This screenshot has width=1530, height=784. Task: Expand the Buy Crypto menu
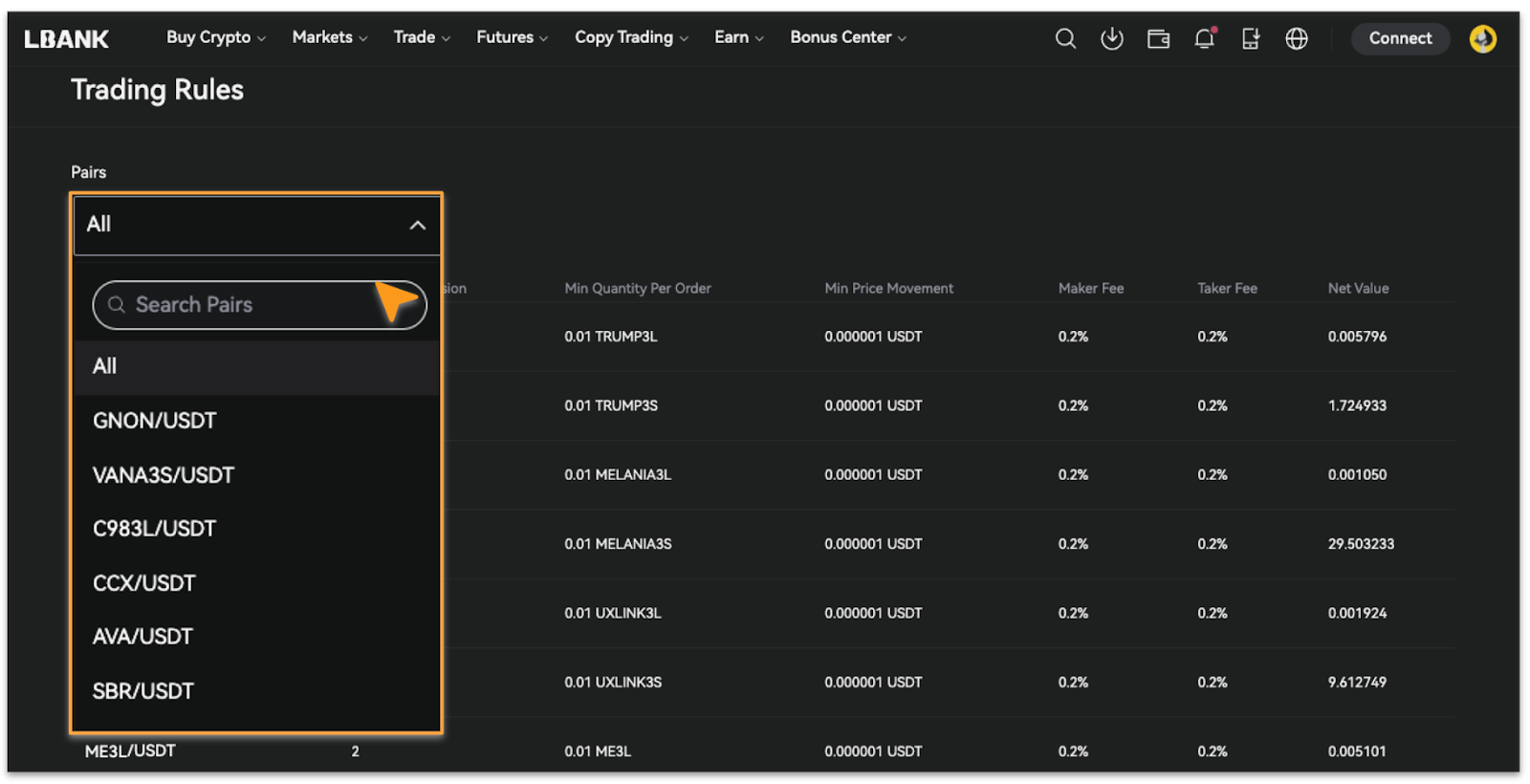216,37
